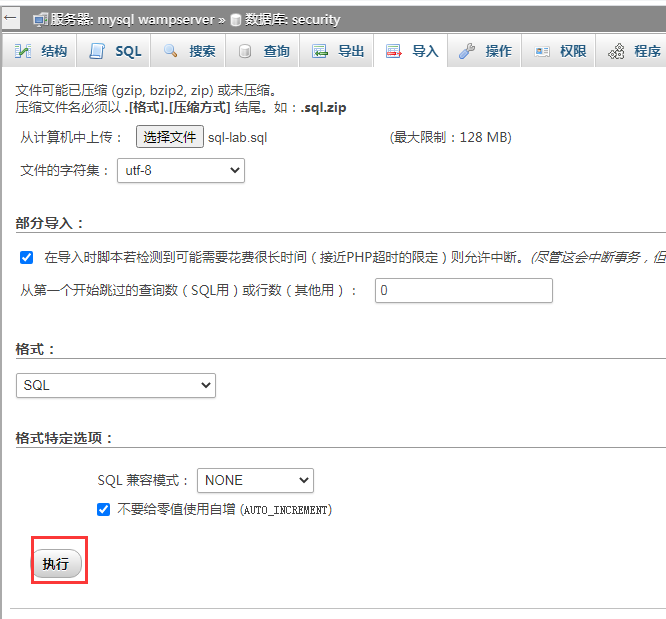Click the 搜索 magnifier icon
The width and height of the screenshot is (666, 619).
[x=171, y=51]
